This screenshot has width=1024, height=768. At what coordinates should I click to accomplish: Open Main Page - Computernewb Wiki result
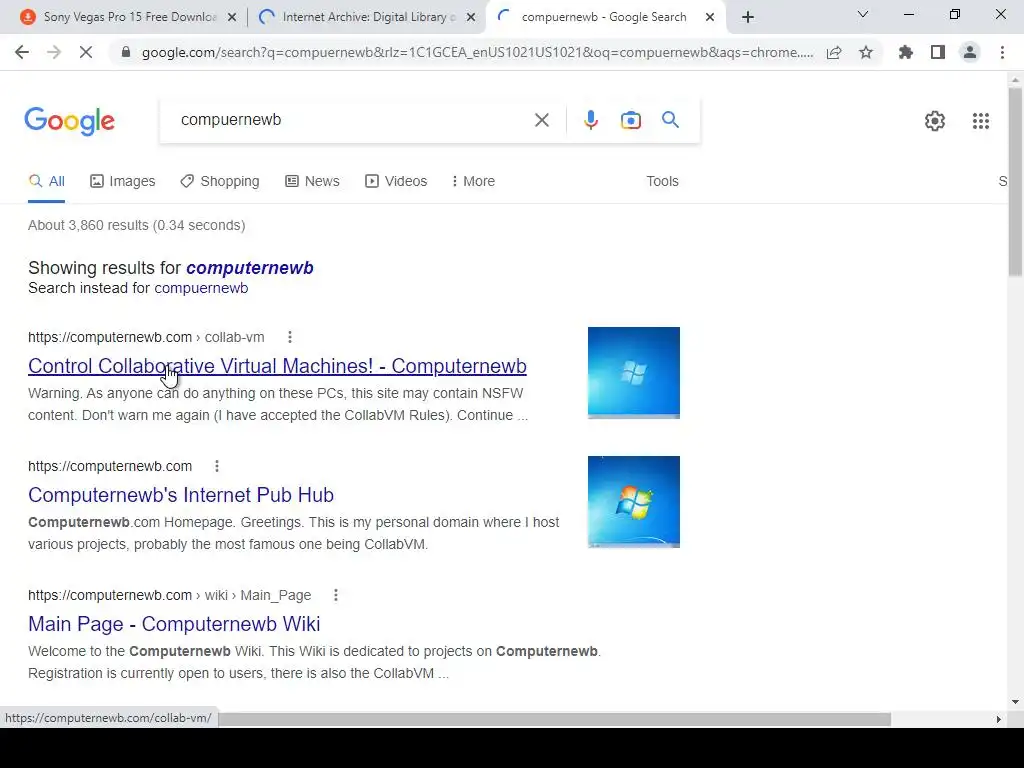tap(174, 624)
